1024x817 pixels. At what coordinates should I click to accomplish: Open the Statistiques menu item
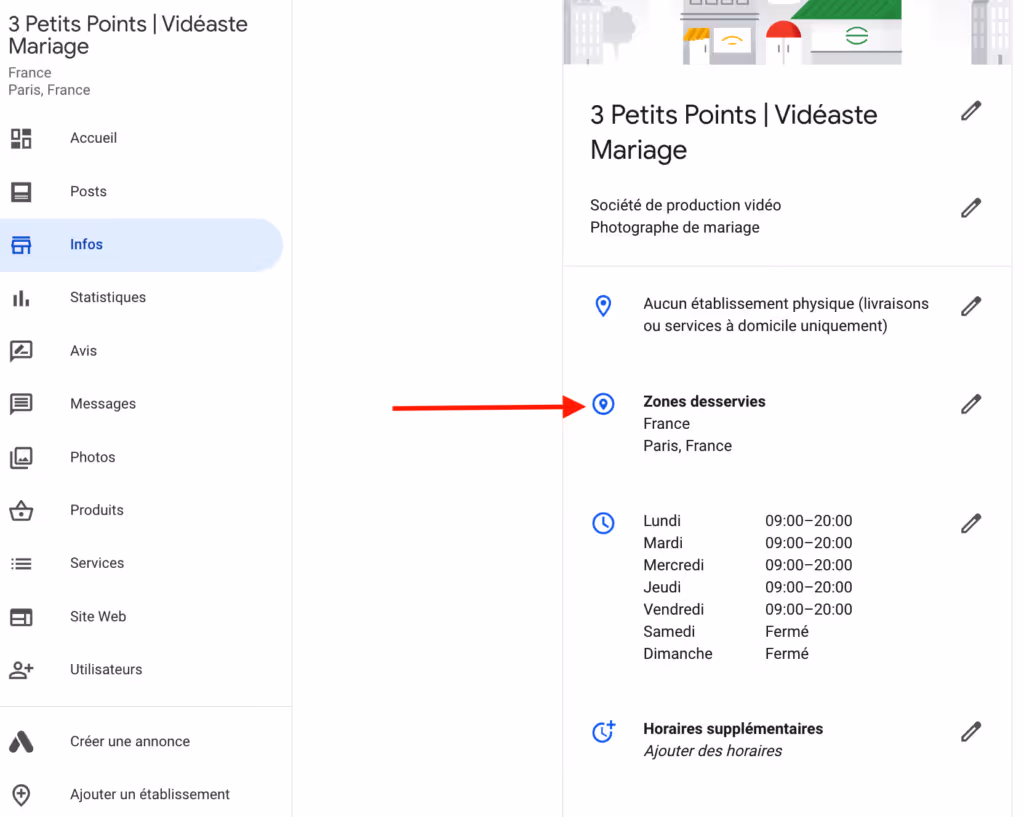(141, 298)
